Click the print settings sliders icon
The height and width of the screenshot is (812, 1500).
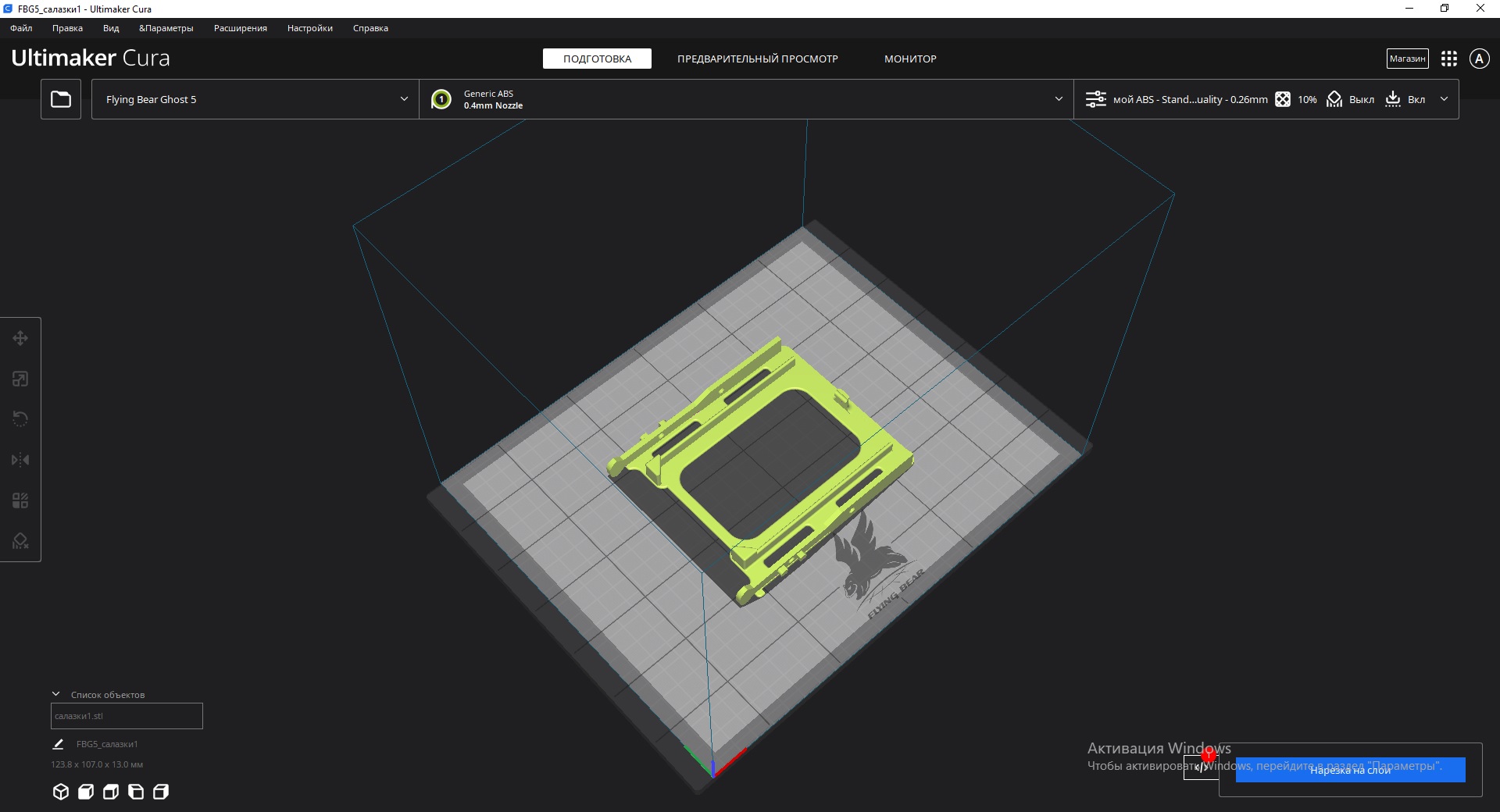coord(1096,99)
